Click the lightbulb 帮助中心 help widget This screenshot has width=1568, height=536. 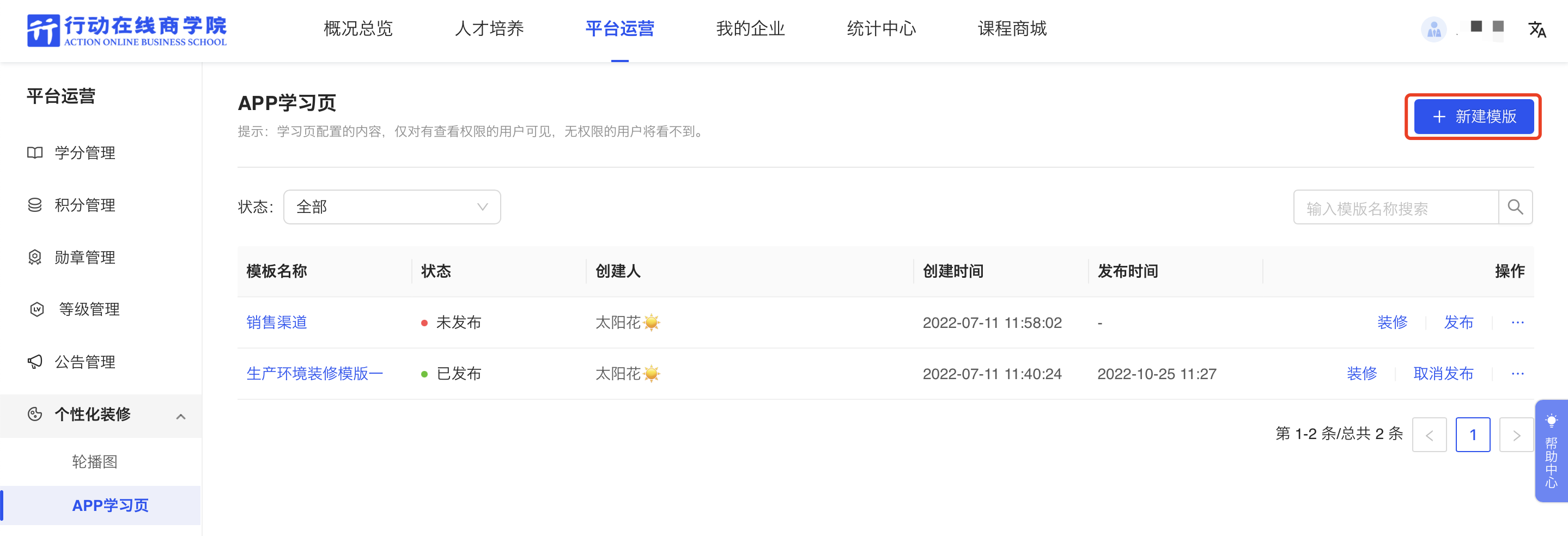click(1551, 451)
